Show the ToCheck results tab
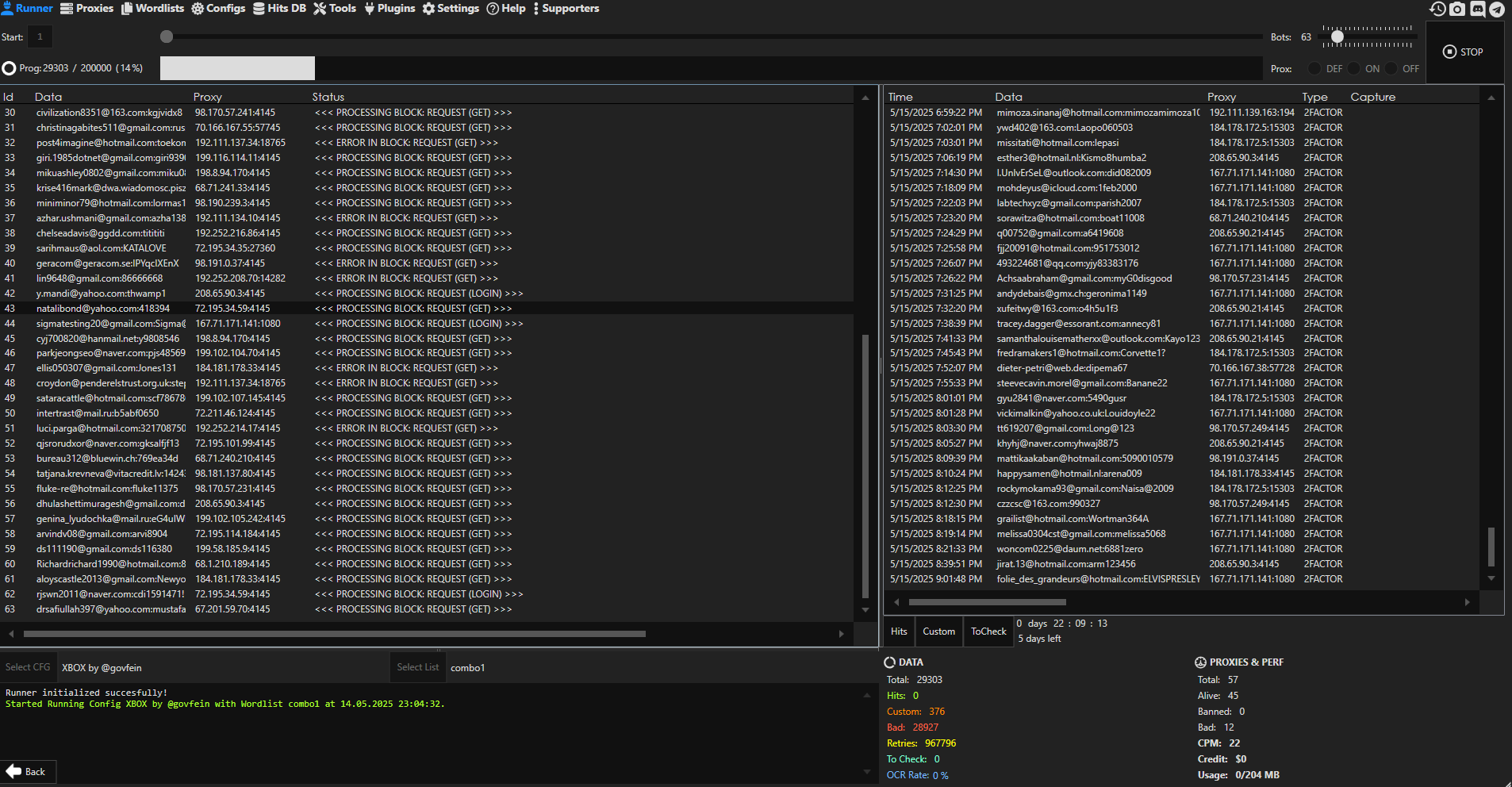This screenshot has height=787, width=1512. [988, 632]
